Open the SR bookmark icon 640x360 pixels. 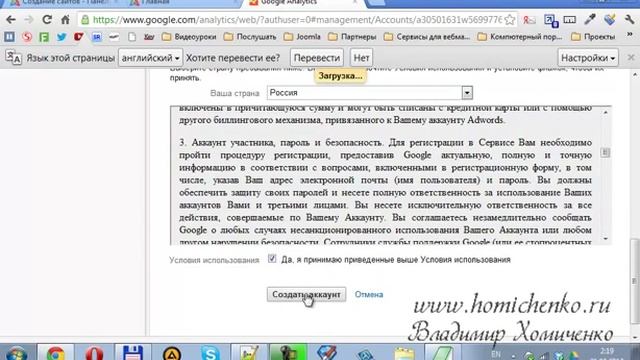pyautogui.click(x=97, y=37)
